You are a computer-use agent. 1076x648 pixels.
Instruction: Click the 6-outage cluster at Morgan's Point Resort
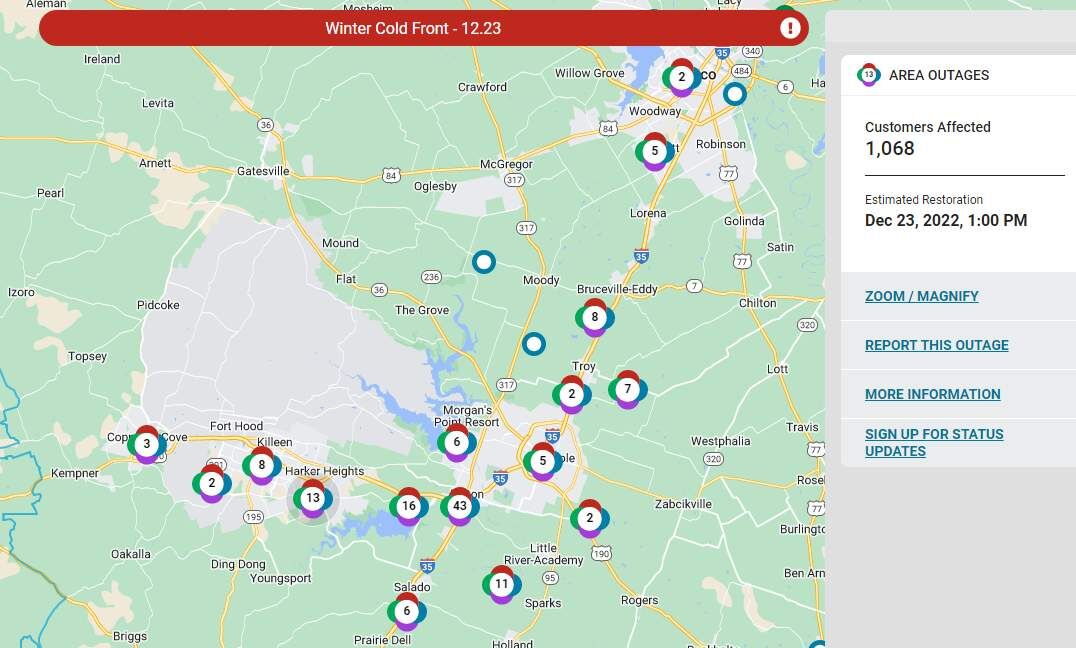pyautogui.click(x=456, y=442)
